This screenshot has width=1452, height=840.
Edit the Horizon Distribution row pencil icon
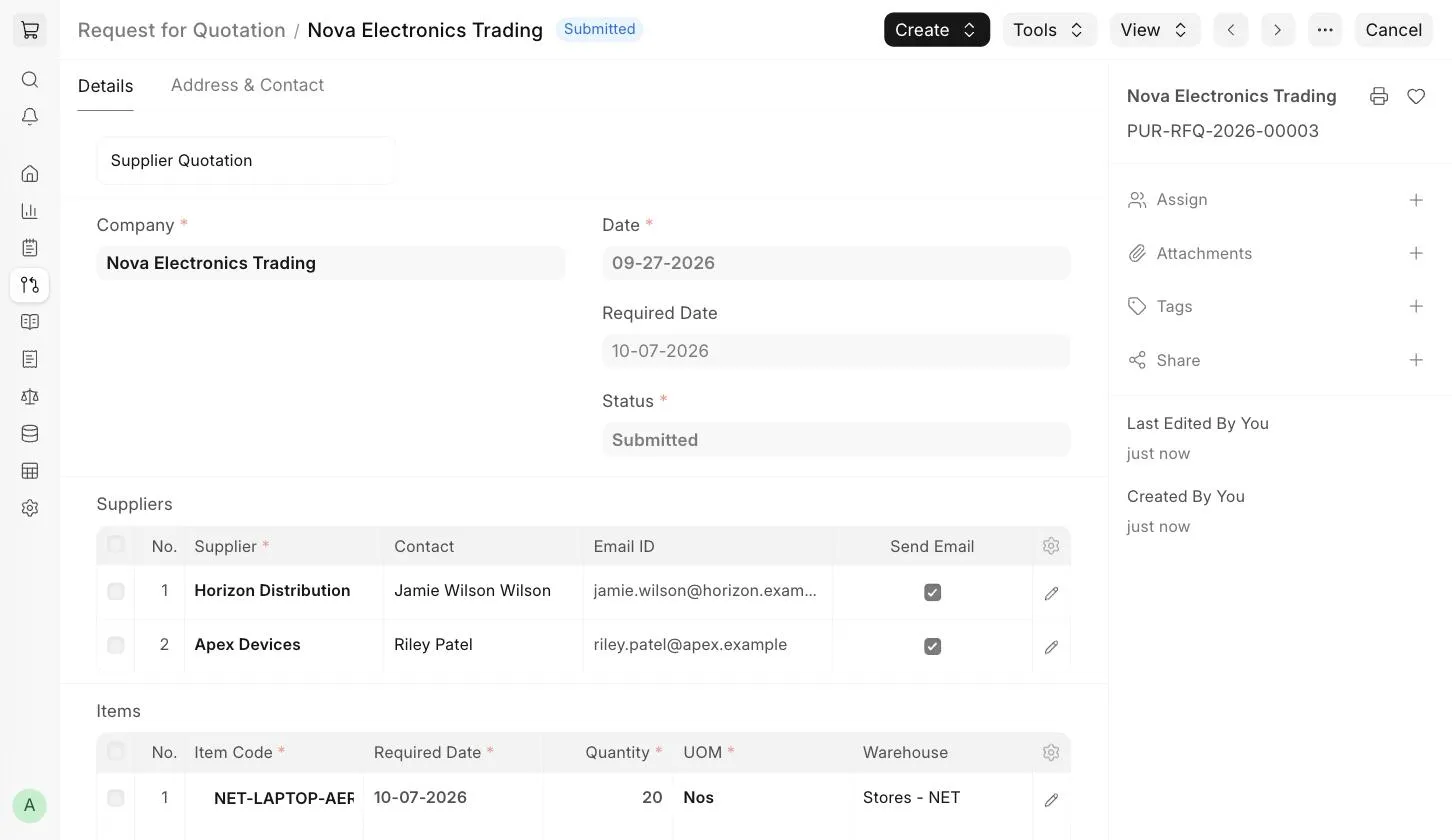(1051, 593)
